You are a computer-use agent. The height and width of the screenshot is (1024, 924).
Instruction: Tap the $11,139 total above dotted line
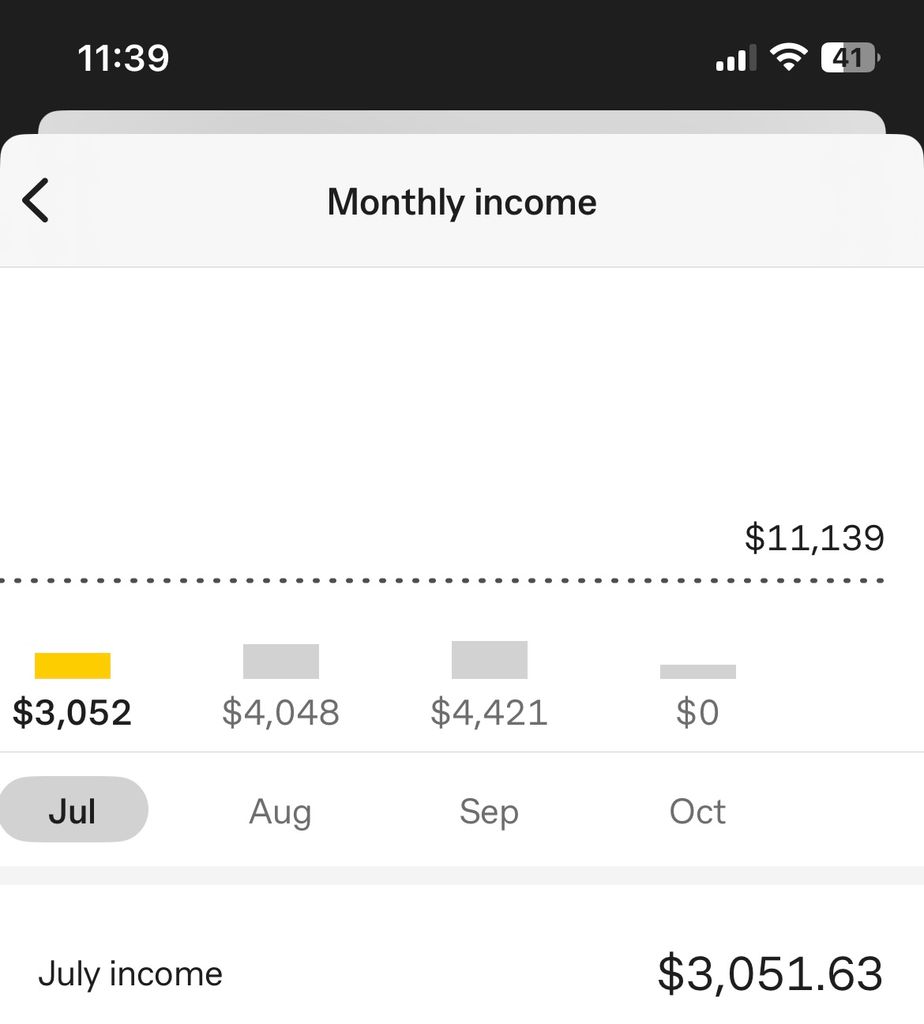pyautogui.click(x=814, y=538)
